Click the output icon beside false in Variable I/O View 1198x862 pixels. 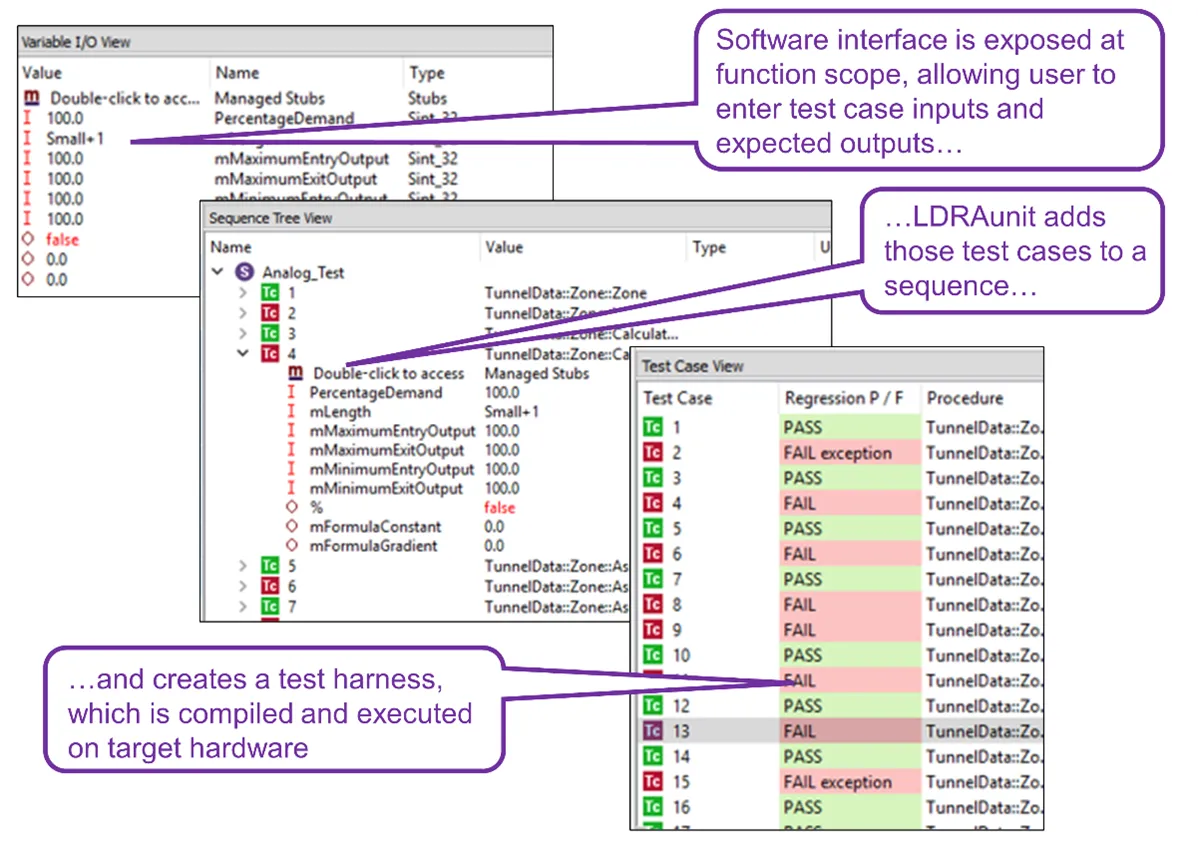(28, 238)
